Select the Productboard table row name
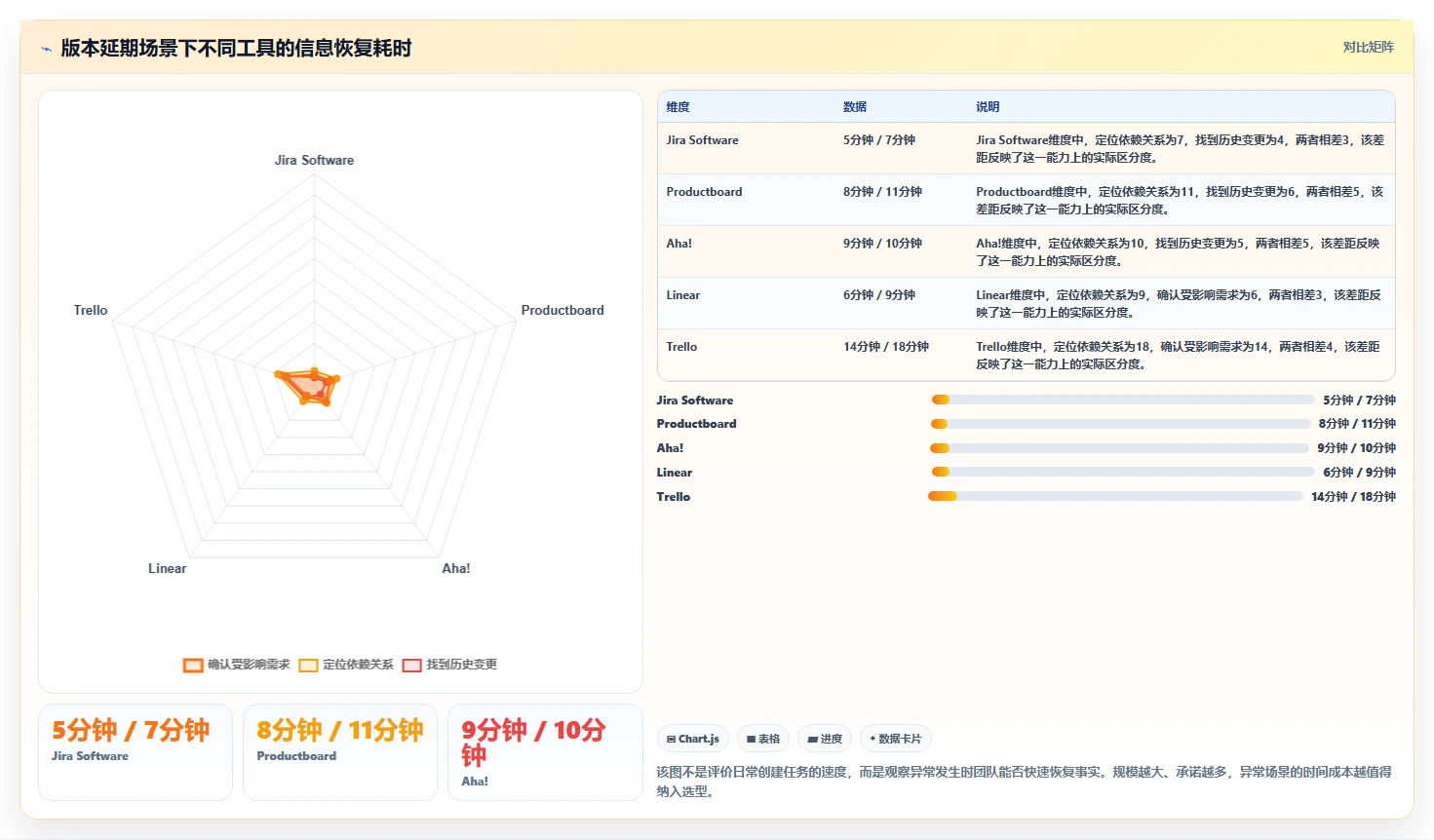Image resolution: width=1434 pixels, height=840 pixels. pyautogui.click(x=704, y=192)
